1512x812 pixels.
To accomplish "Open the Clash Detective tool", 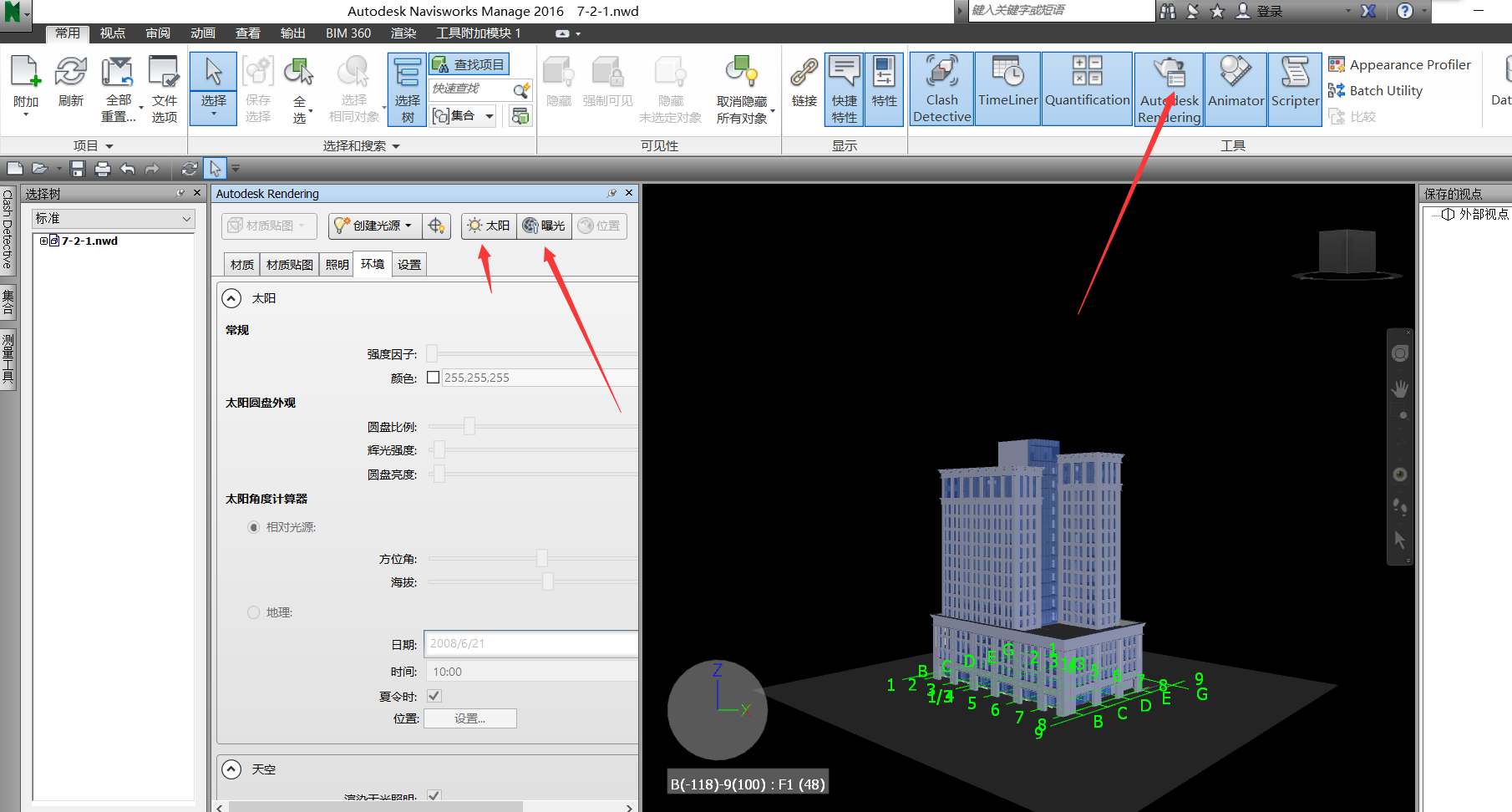I will (941, 89).
